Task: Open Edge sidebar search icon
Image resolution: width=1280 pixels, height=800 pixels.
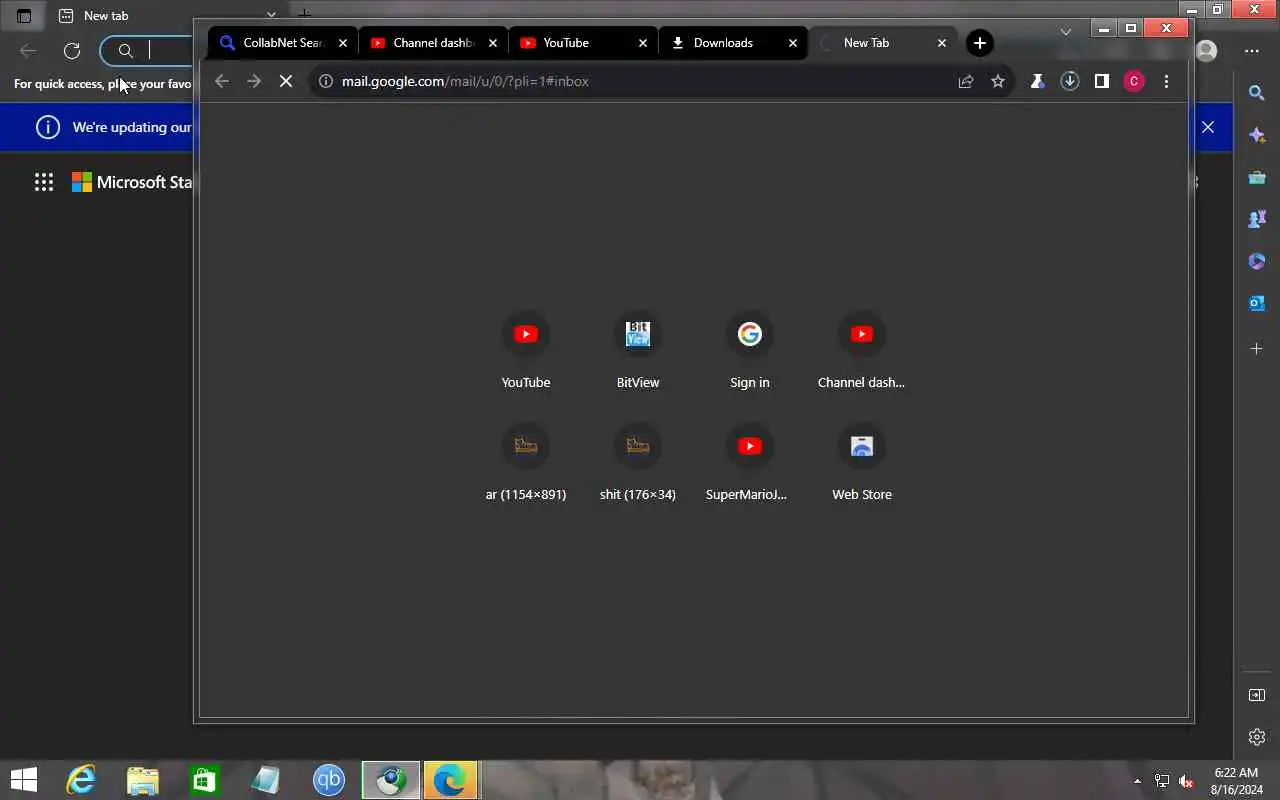Action: point(1257,93)
